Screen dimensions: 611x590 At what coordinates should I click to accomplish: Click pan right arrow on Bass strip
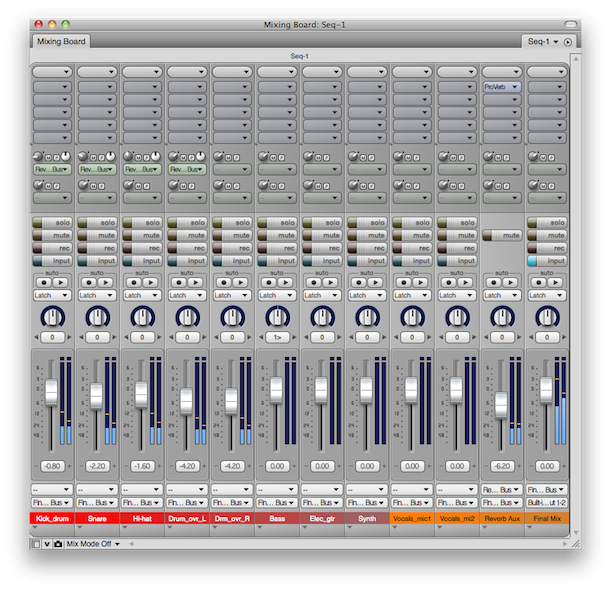(x=294, y=337)
